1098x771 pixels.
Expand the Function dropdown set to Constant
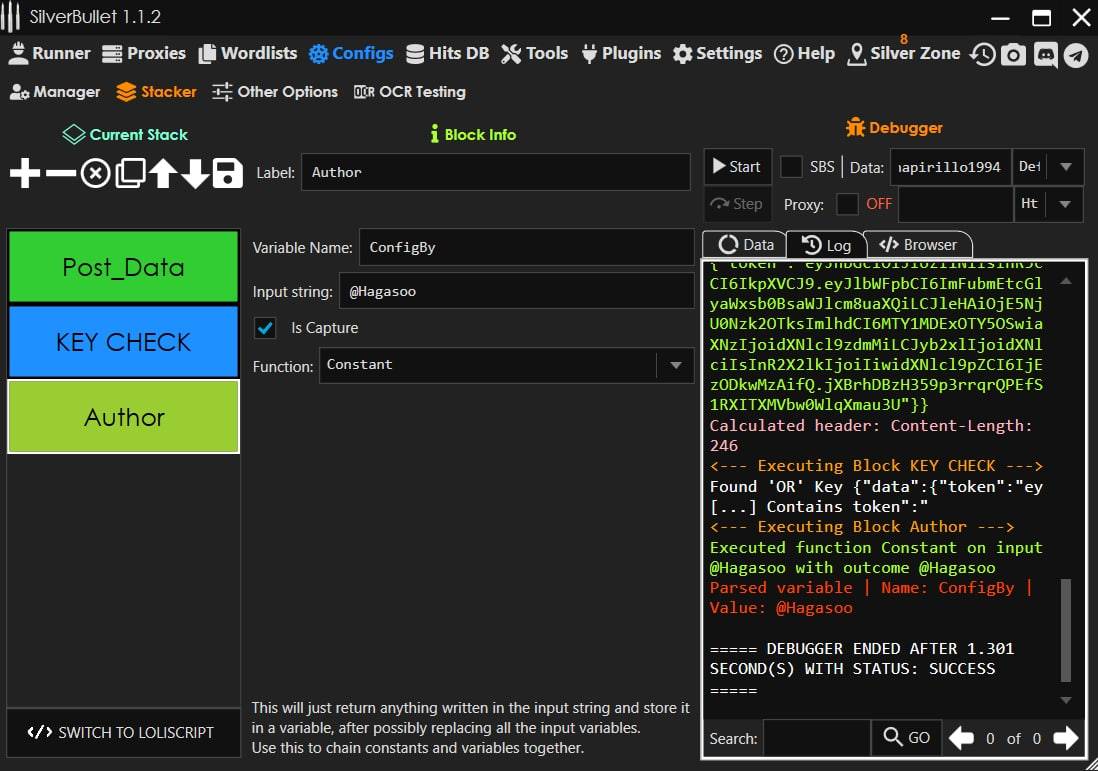pyautogui.click(x=675, y=365)
